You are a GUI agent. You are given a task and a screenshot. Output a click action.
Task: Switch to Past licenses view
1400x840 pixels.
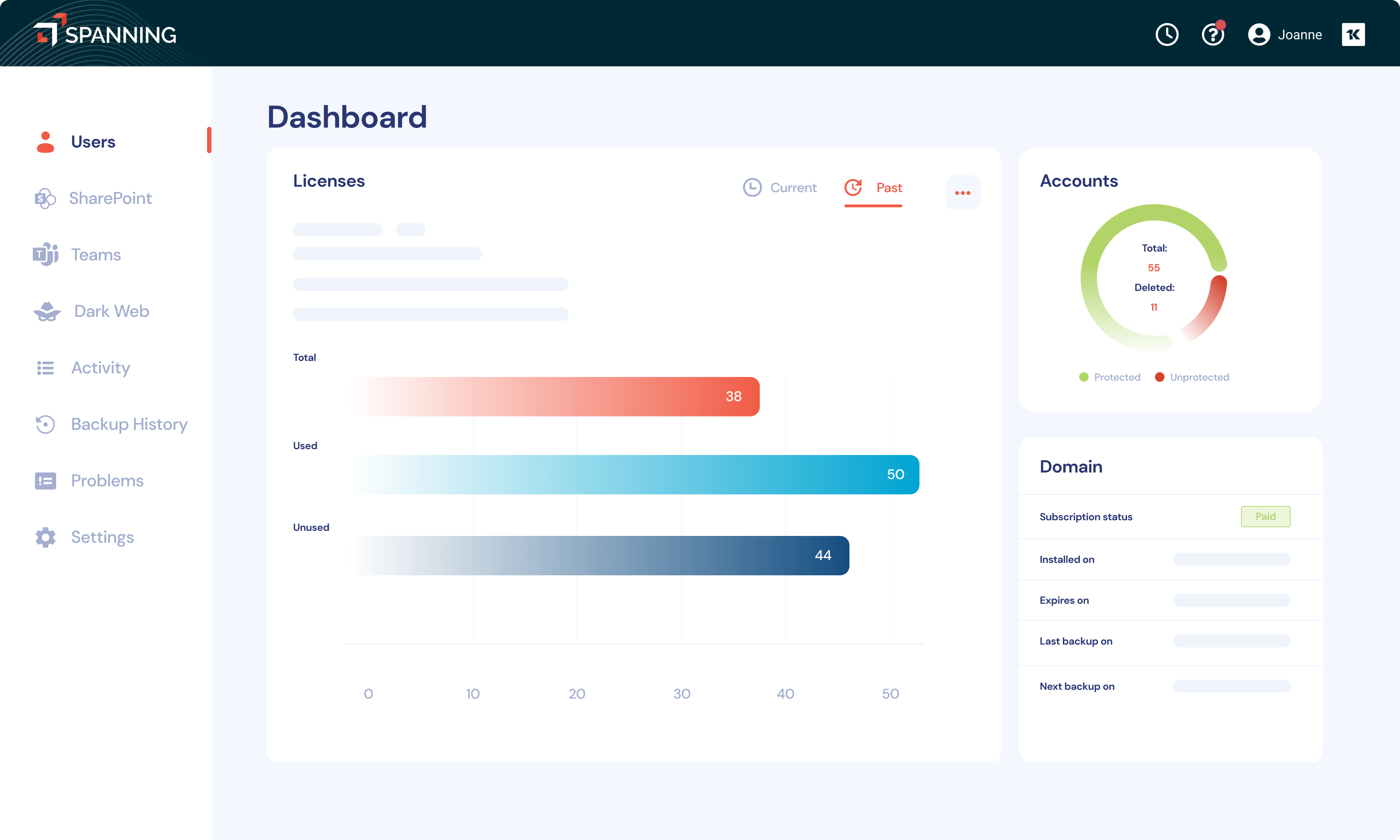coord(874,188)
